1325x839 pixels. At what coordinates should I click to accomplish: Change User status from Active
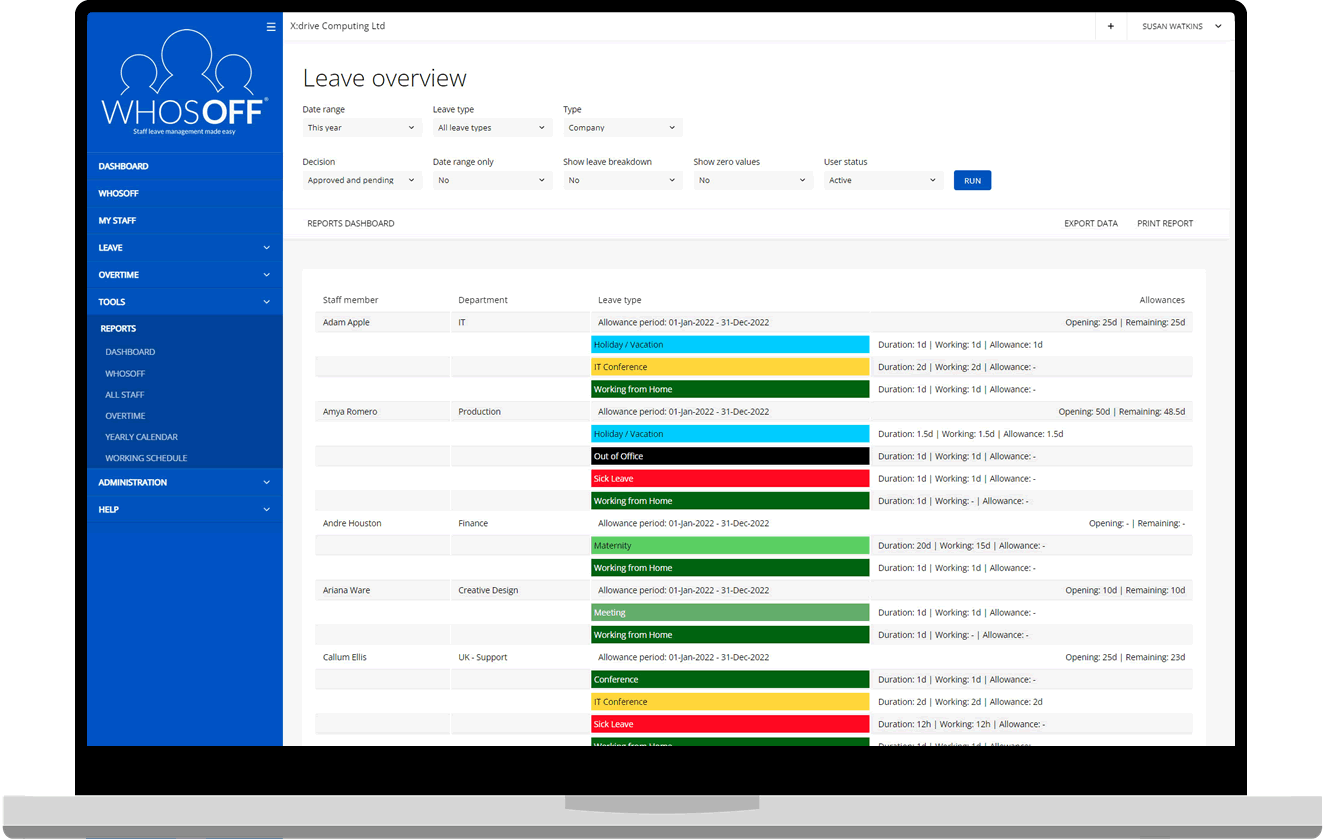[x=883, y=180]
